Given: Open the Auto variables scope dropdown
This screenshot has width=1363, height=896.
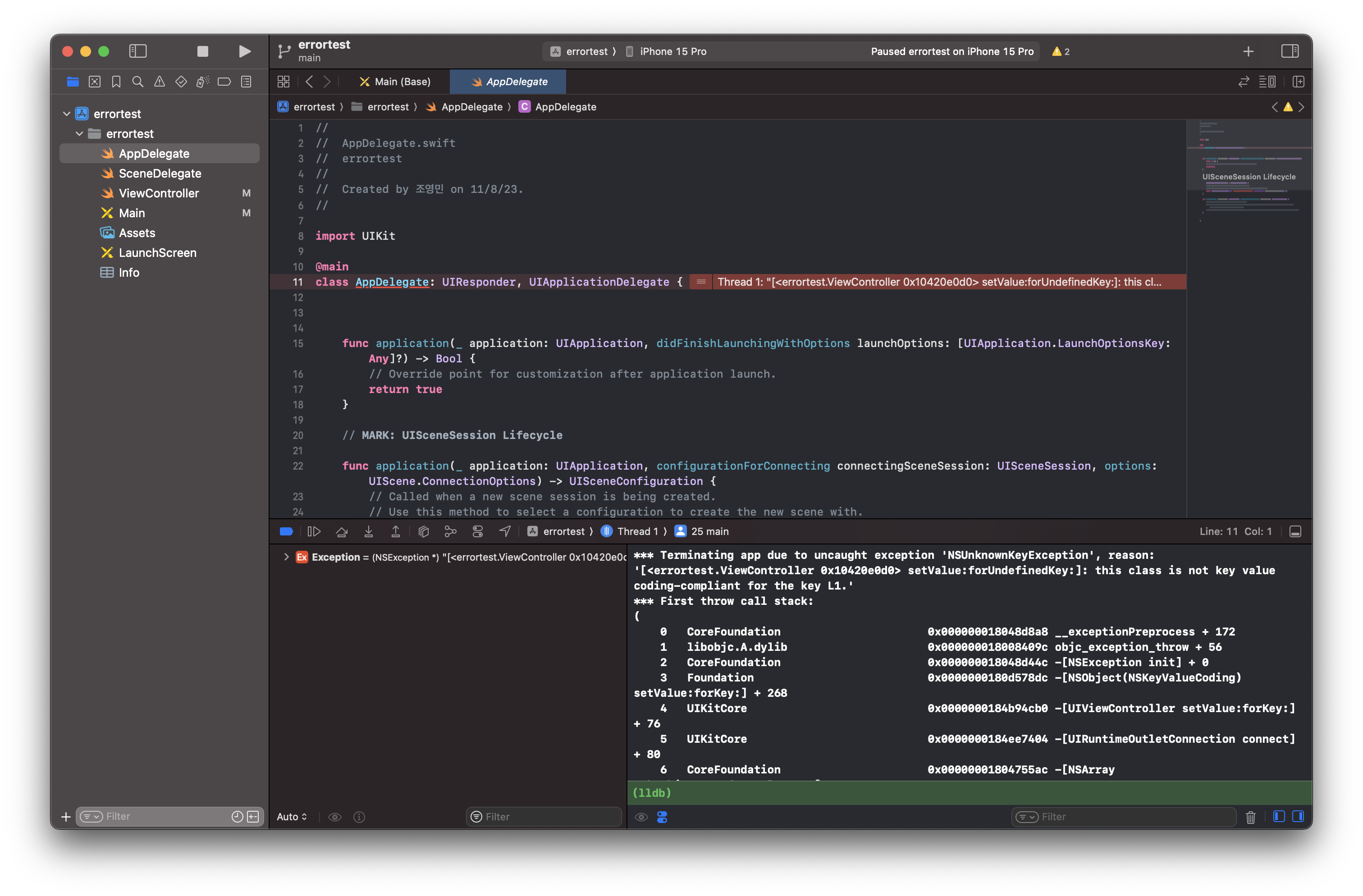Looking at the screenshot, I should (292, 817).
